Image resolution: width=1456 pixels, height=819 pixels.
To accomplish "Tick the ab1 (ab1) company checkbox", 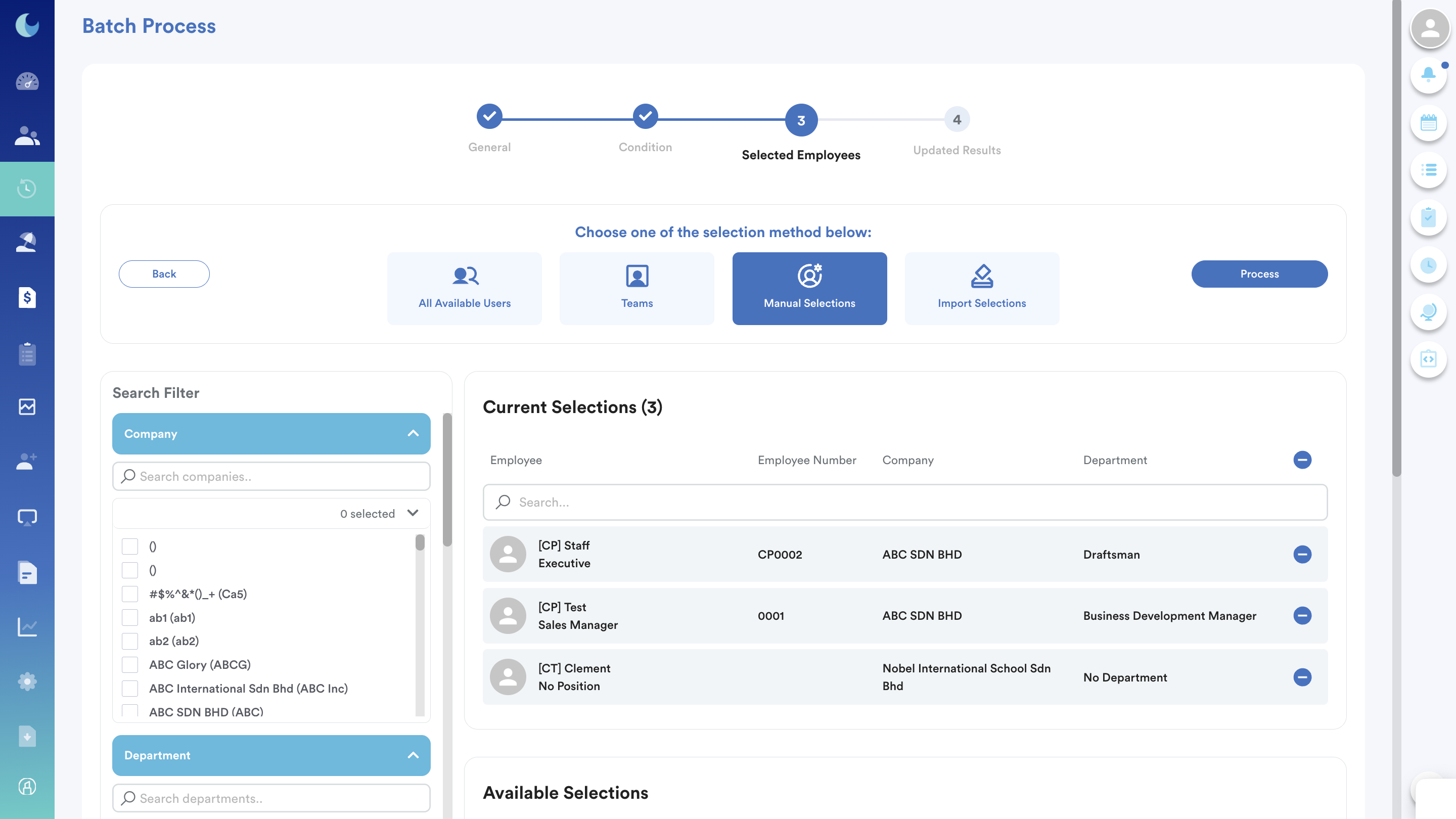I will (130, 617).
